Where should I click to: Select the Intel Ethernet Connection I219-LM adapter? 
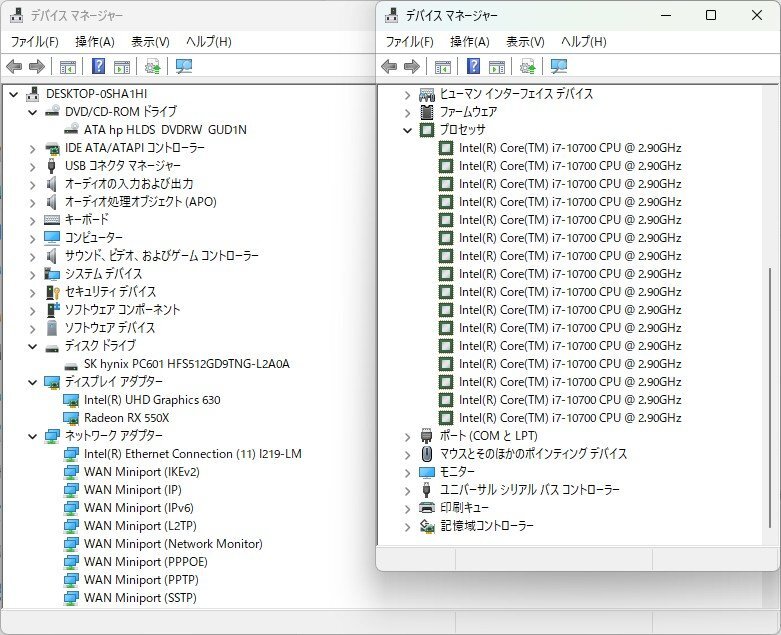192,454
